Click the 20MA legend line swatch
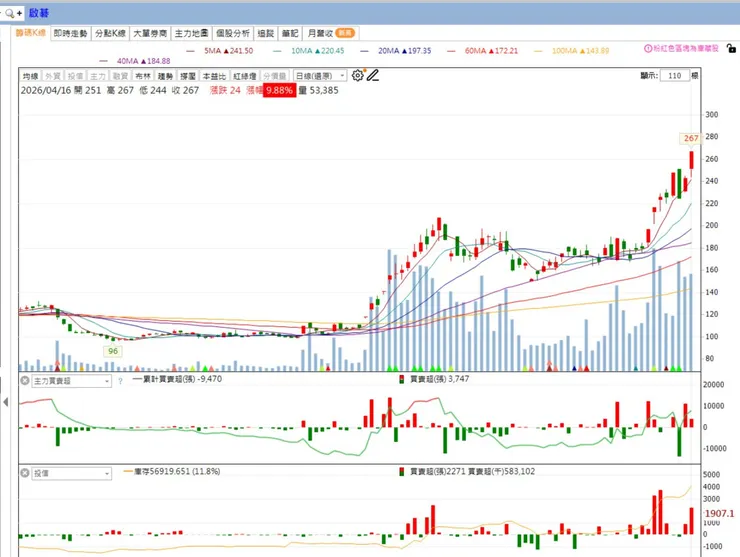This screenshot has width=740, height=557. point(364,51)
